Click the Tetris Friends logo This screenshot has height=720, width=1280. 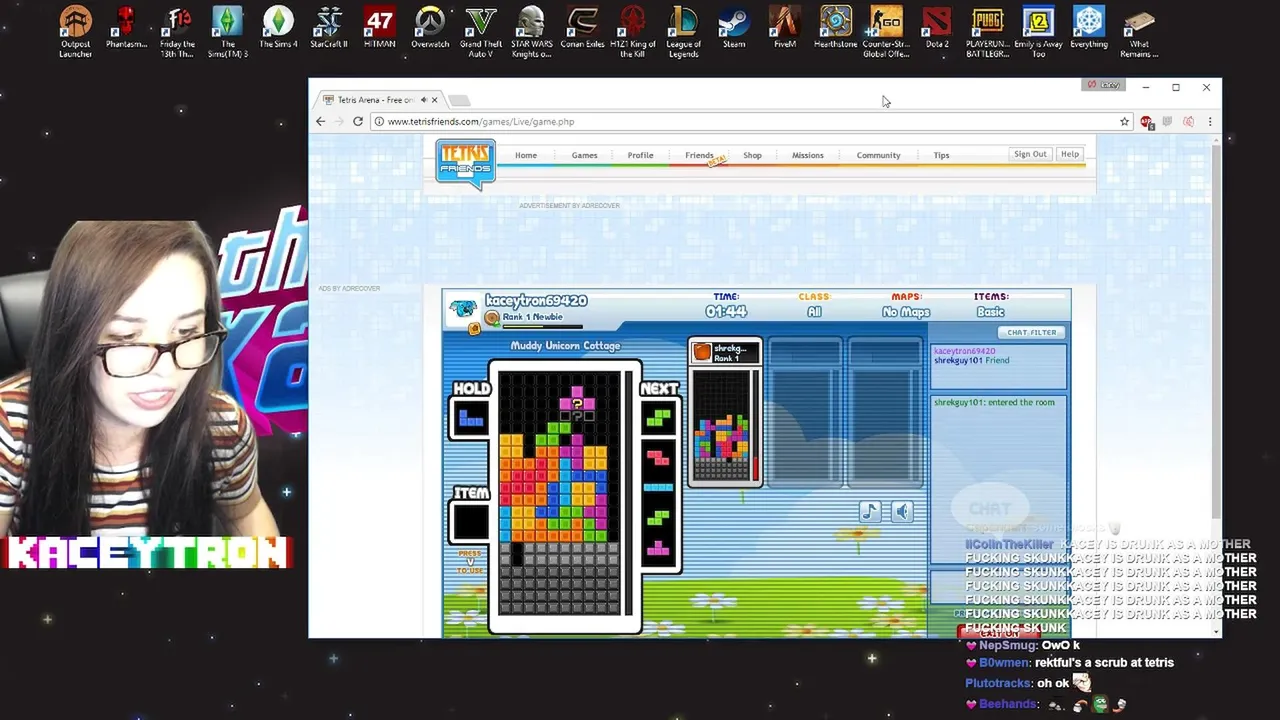(x=465, y=163)
